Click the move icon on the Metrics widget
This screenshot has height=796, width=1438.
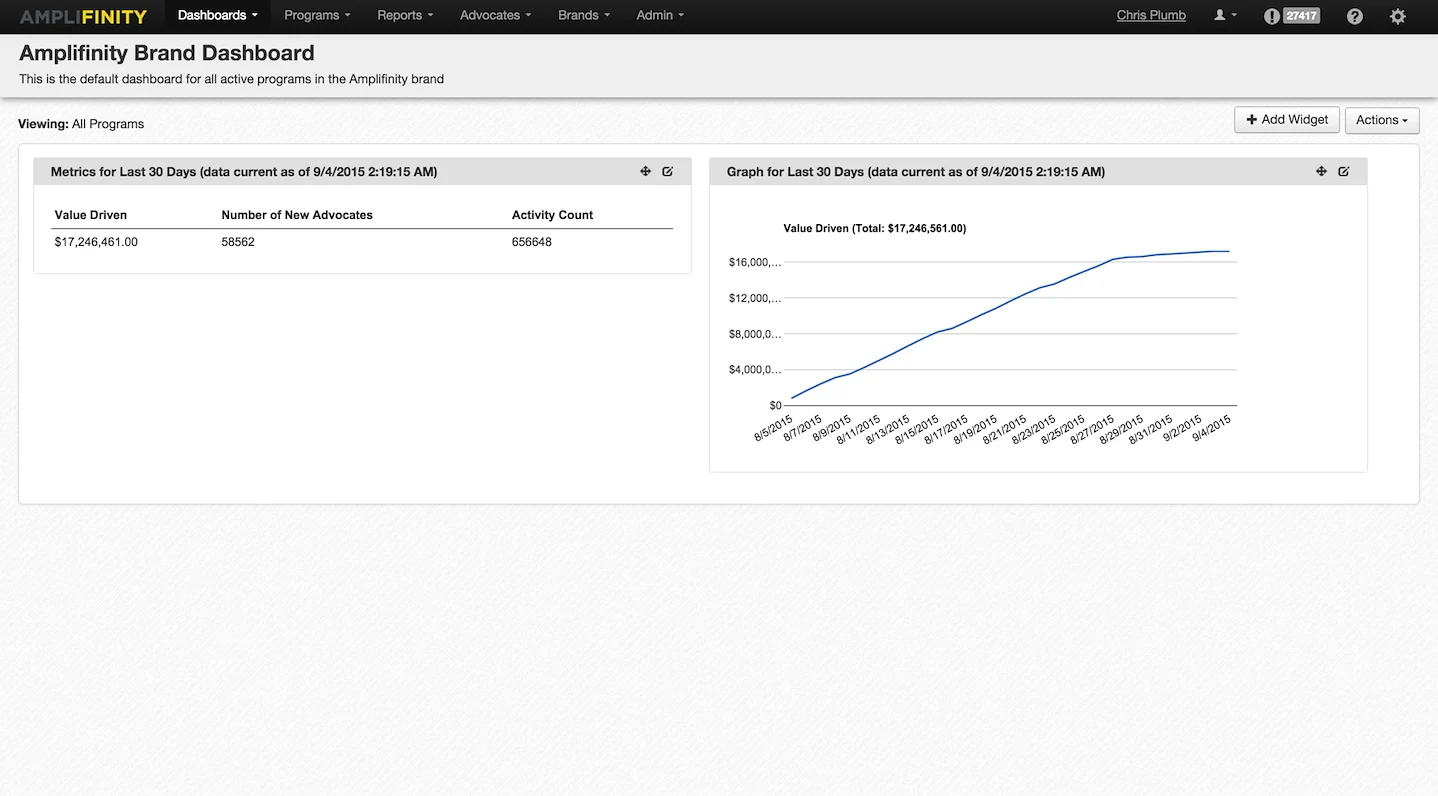coord(645,171)
